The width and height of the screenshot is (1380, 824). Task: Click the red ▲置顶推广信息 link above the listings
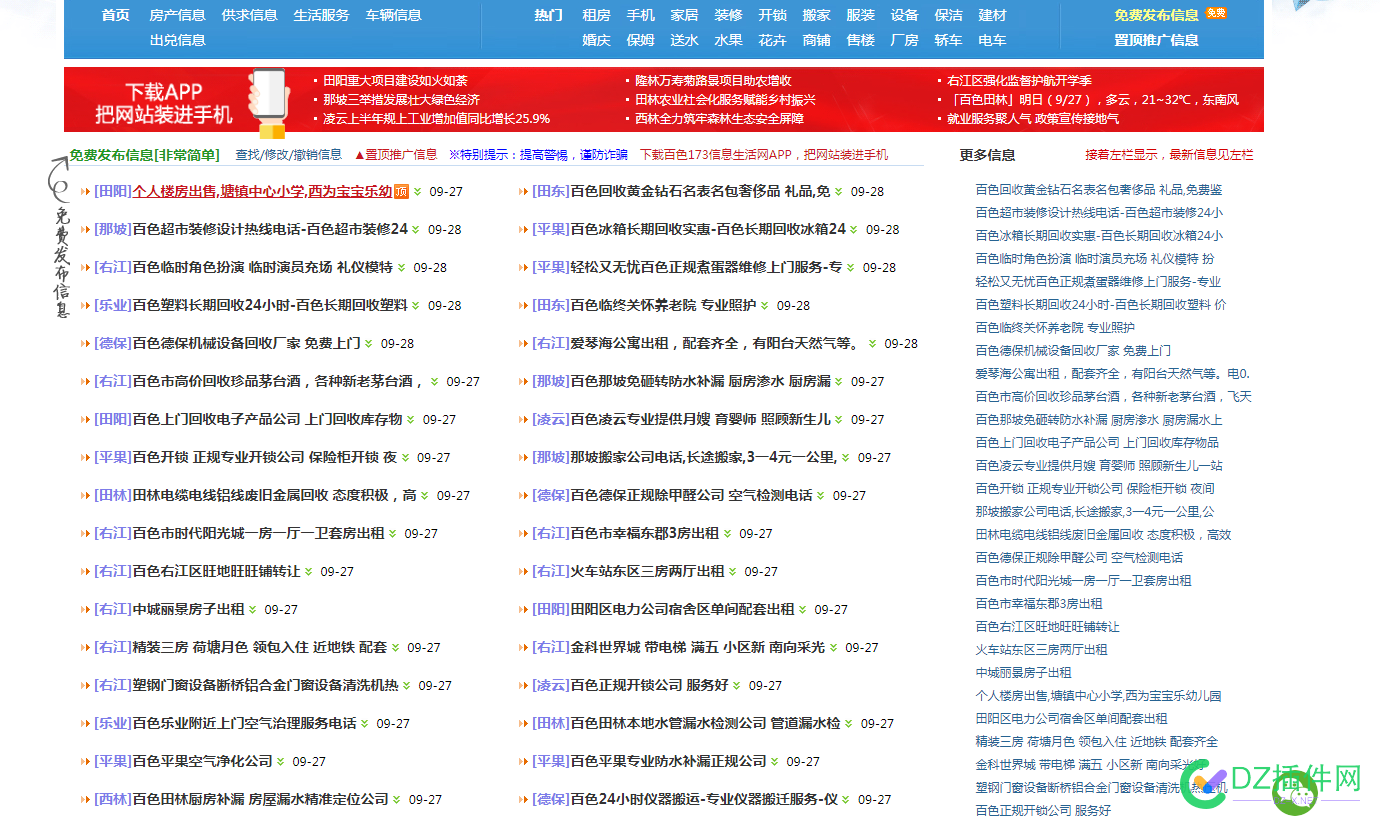tap(396, 155)
